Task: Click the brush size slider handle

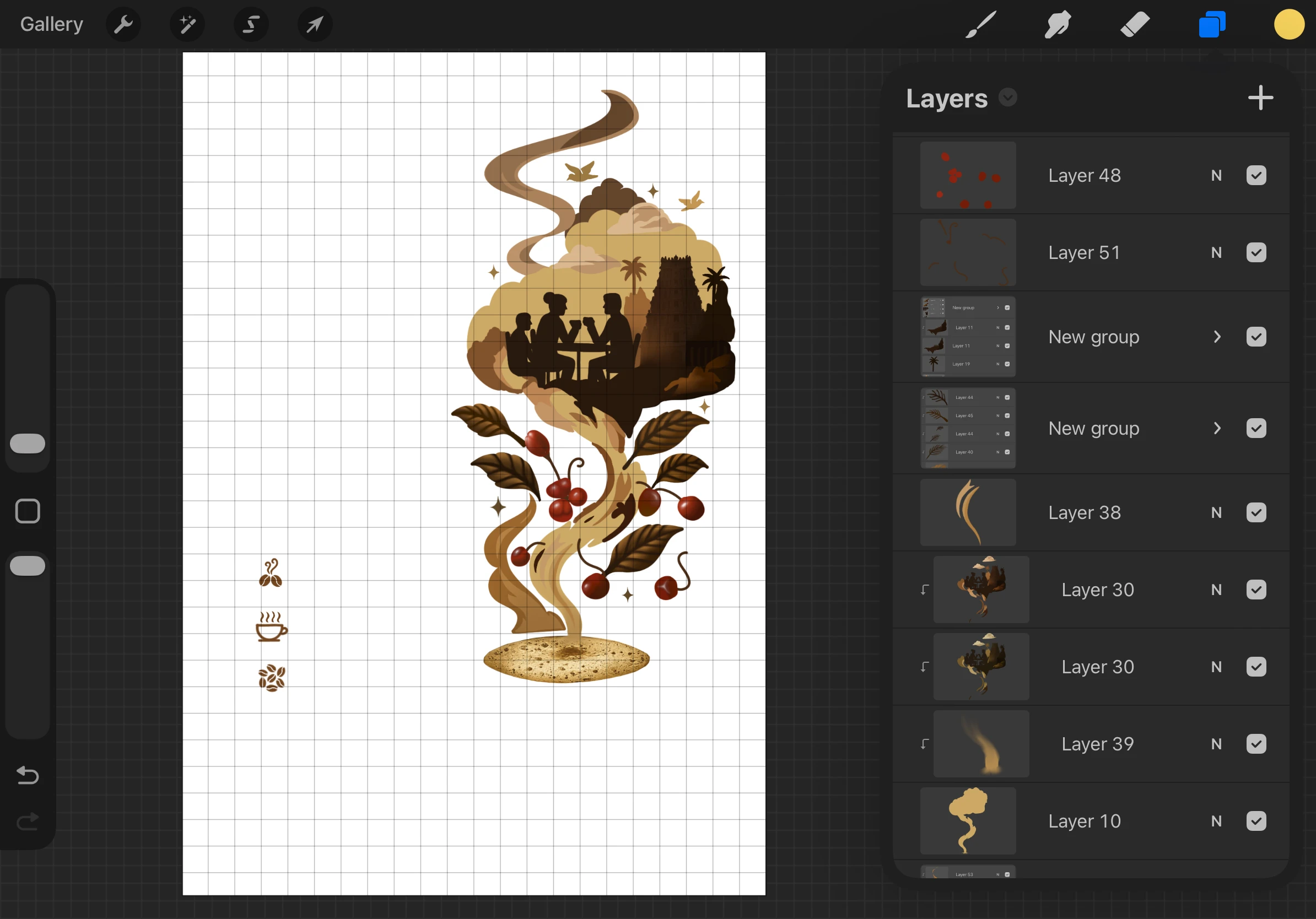Action: [x=28, y=444]
